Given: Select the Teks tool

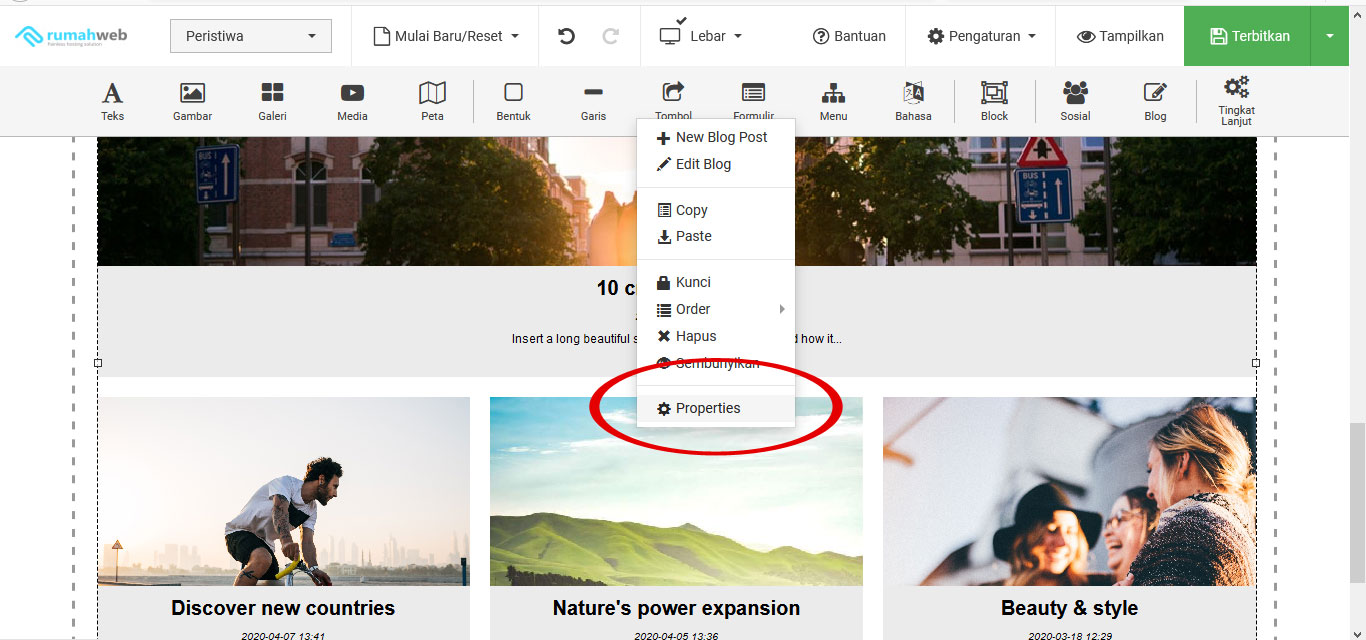Looking at the screenshot, I should [113, 102].
